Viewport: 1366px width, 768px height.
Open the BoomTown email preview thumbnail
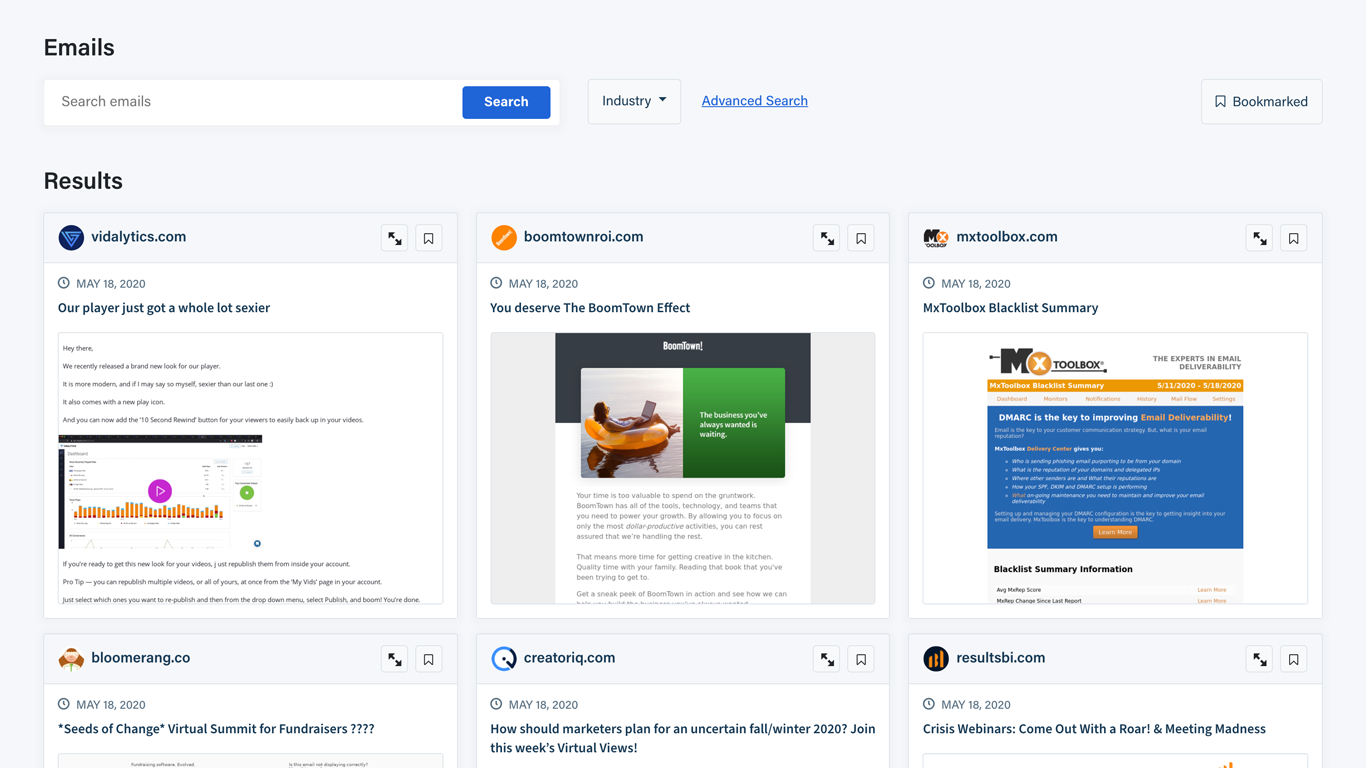coord(683,468)
